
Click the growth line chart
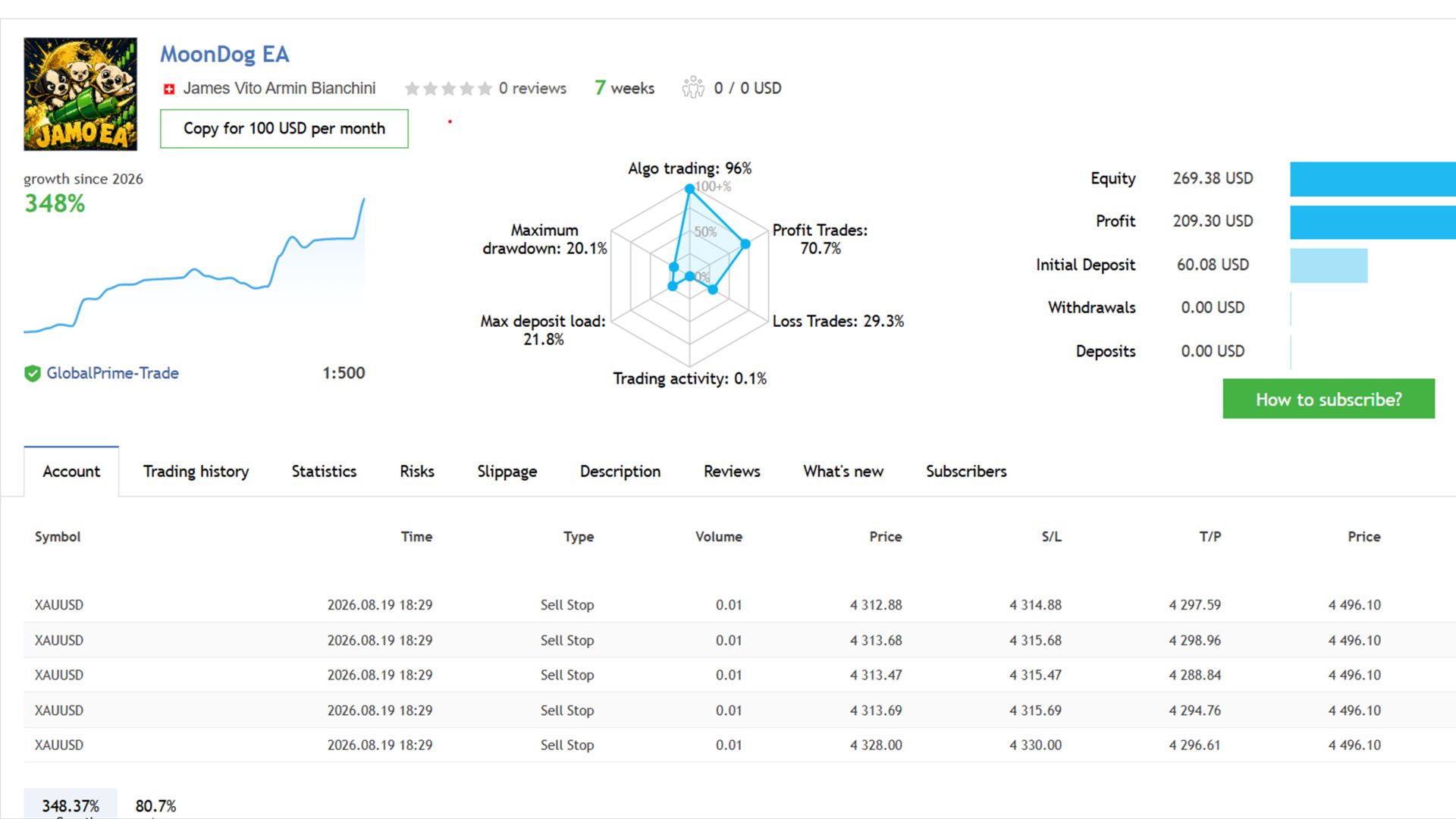coord(194,265)
